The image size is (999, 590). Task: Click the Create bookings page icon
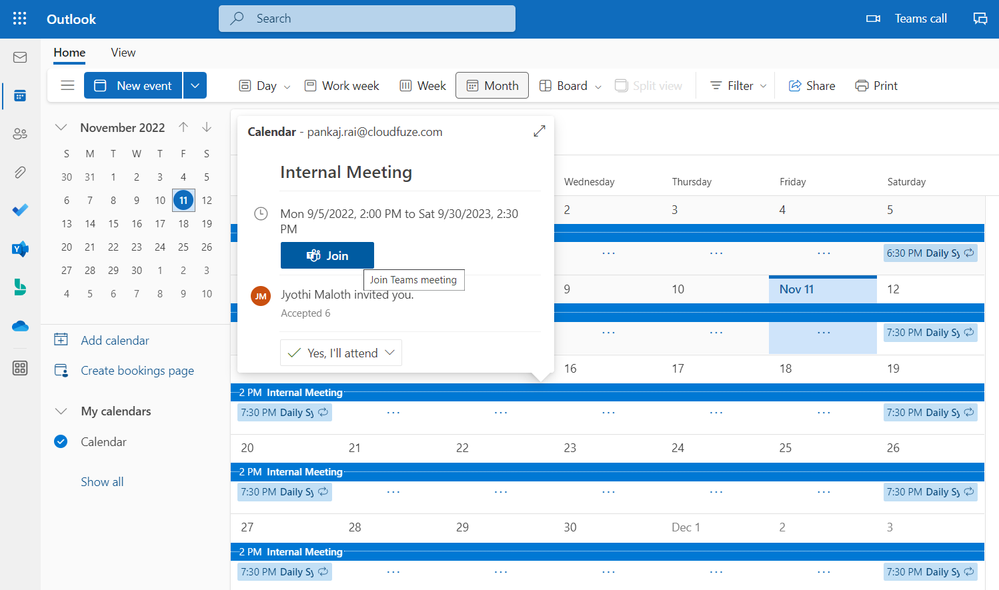61,370
